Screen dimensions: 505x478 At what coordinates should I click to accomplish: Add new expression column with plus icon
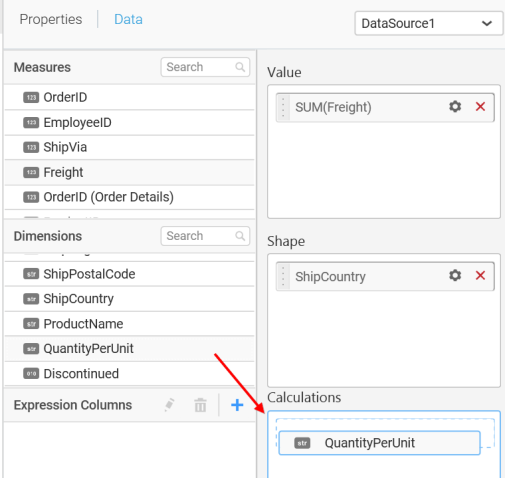click(x=237, y=405)
